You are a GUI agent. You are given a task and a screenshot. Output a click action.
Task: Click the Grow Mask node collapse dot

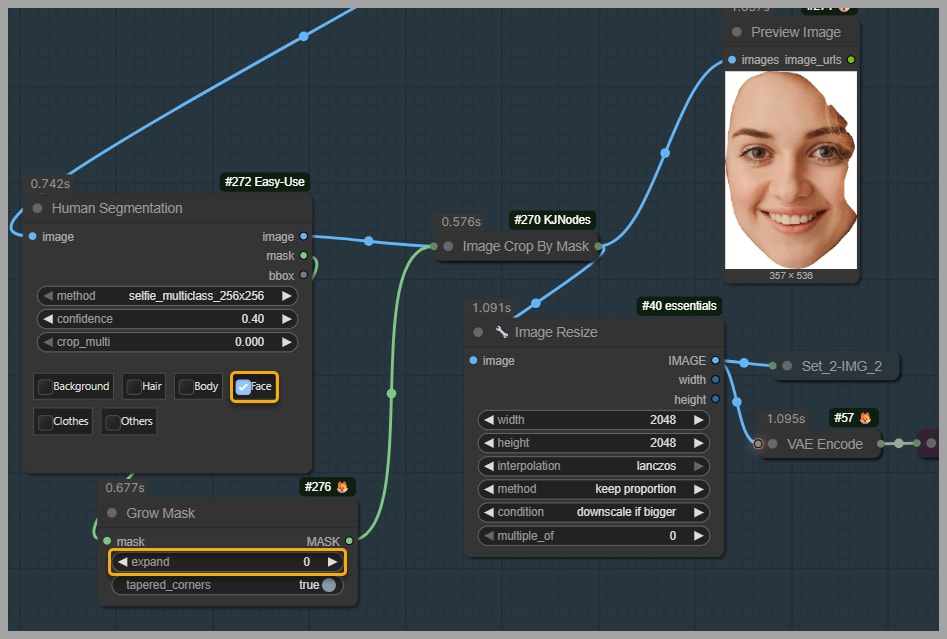(112, 513)
